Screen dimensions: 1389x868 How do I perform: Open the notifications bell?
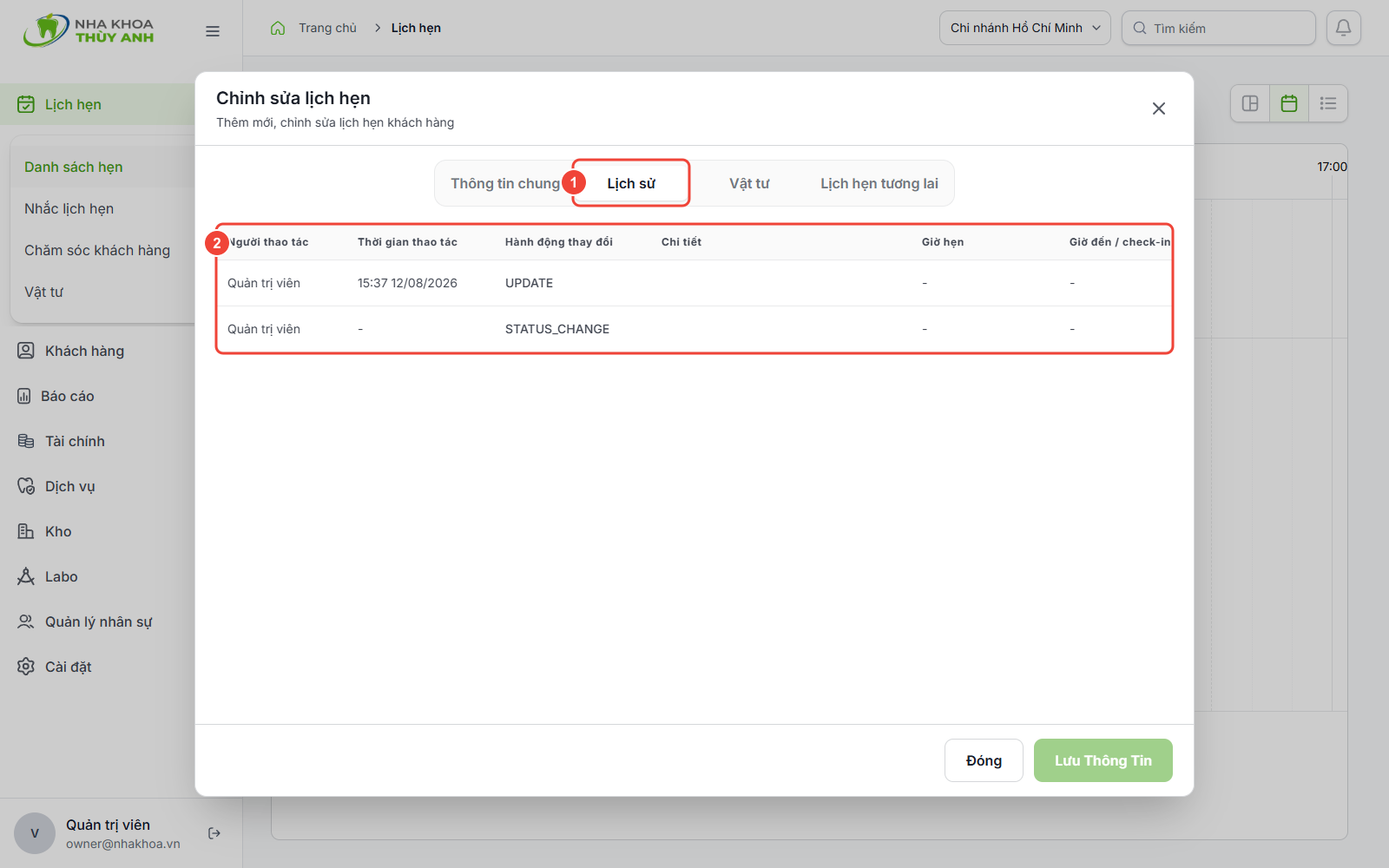[1343, 28]
